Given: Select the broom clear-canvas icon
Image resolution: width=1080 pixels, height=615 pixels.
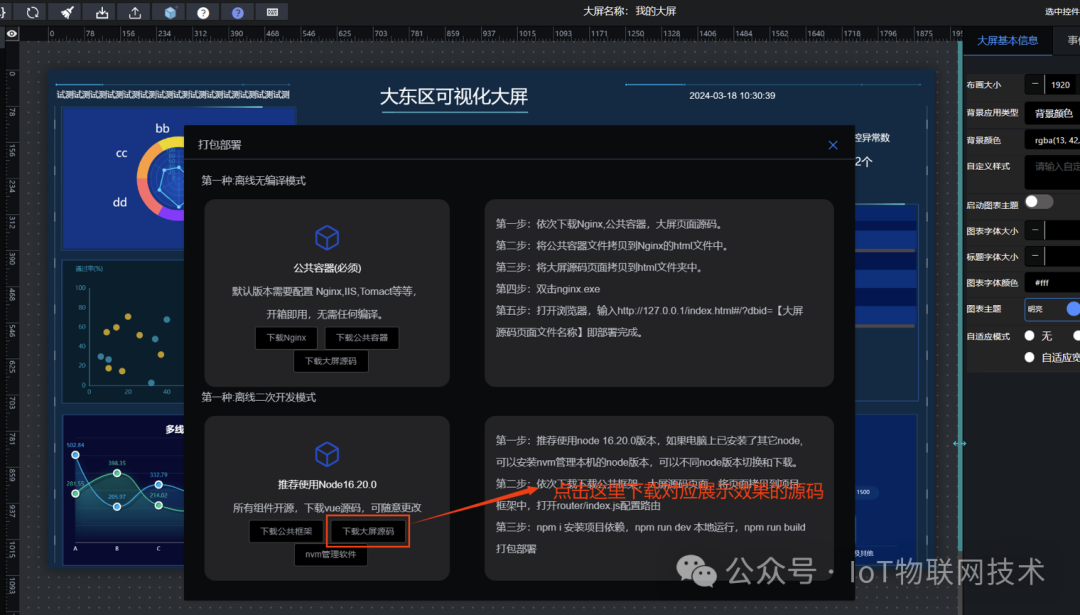Looking at the screenshot, I should (68, 11).
